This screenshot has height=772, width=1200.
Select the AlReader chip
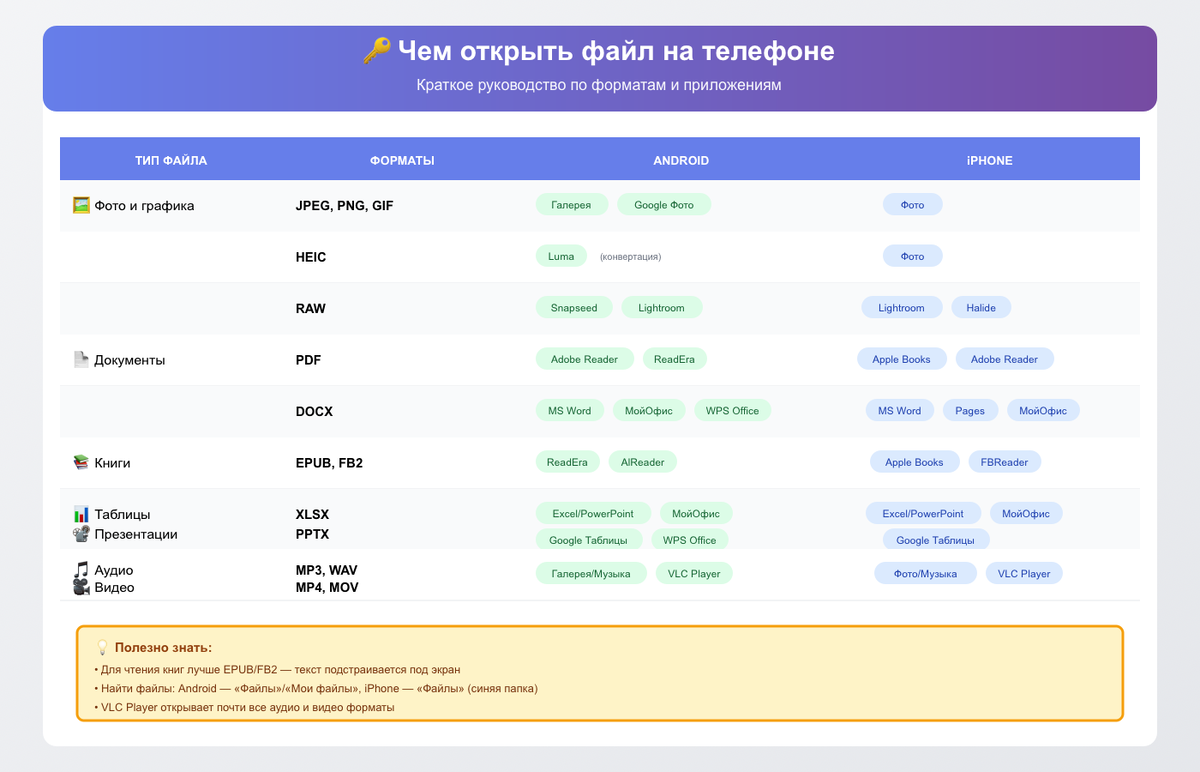click(642, 462)
